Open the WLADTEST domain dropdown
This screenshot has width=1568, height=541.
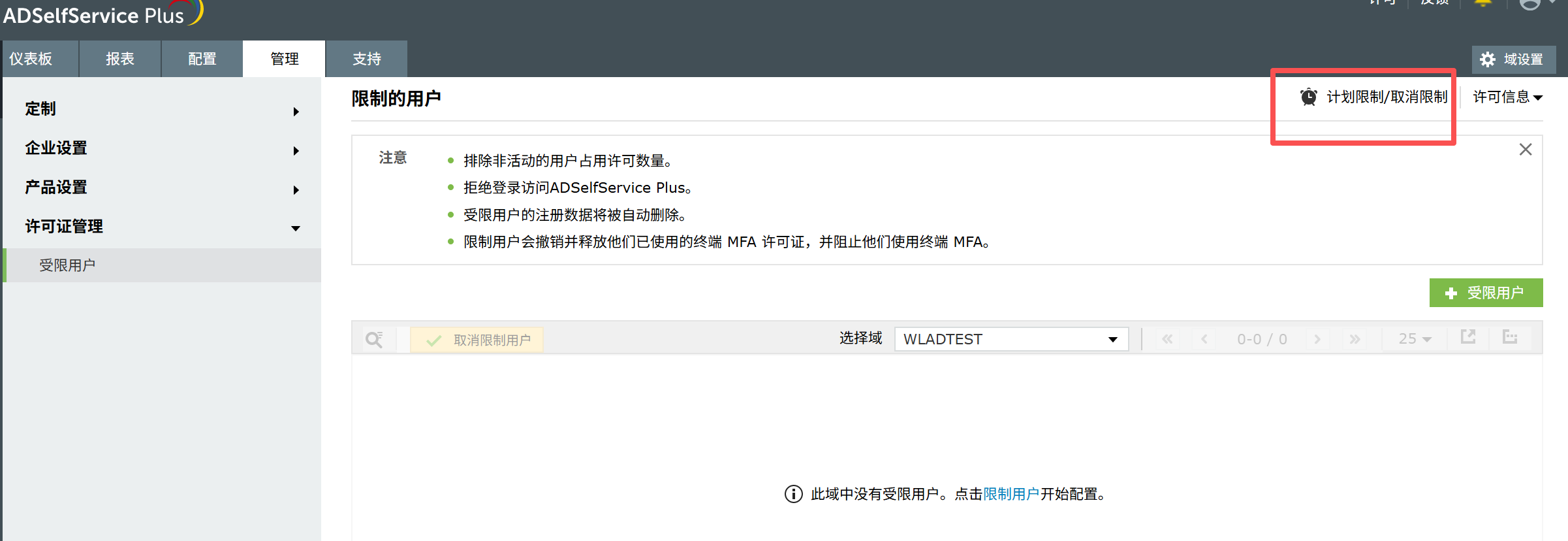1011,339
